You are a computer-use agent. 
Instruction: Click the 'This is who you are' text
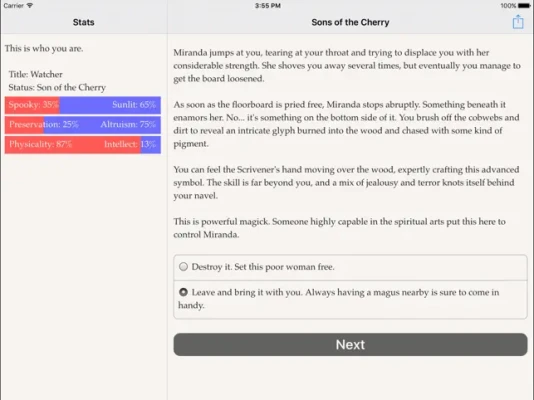pos(44,48)
